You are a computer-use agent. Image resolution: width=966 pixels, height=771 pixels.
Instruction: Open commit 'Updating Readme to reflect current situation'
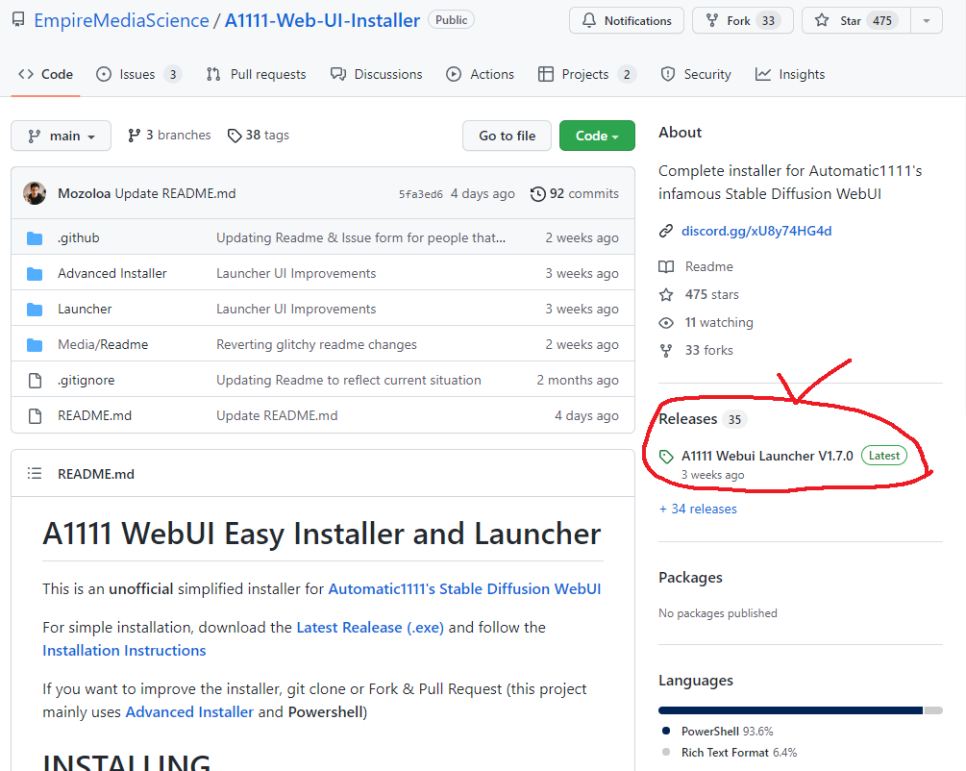point(349,380)
